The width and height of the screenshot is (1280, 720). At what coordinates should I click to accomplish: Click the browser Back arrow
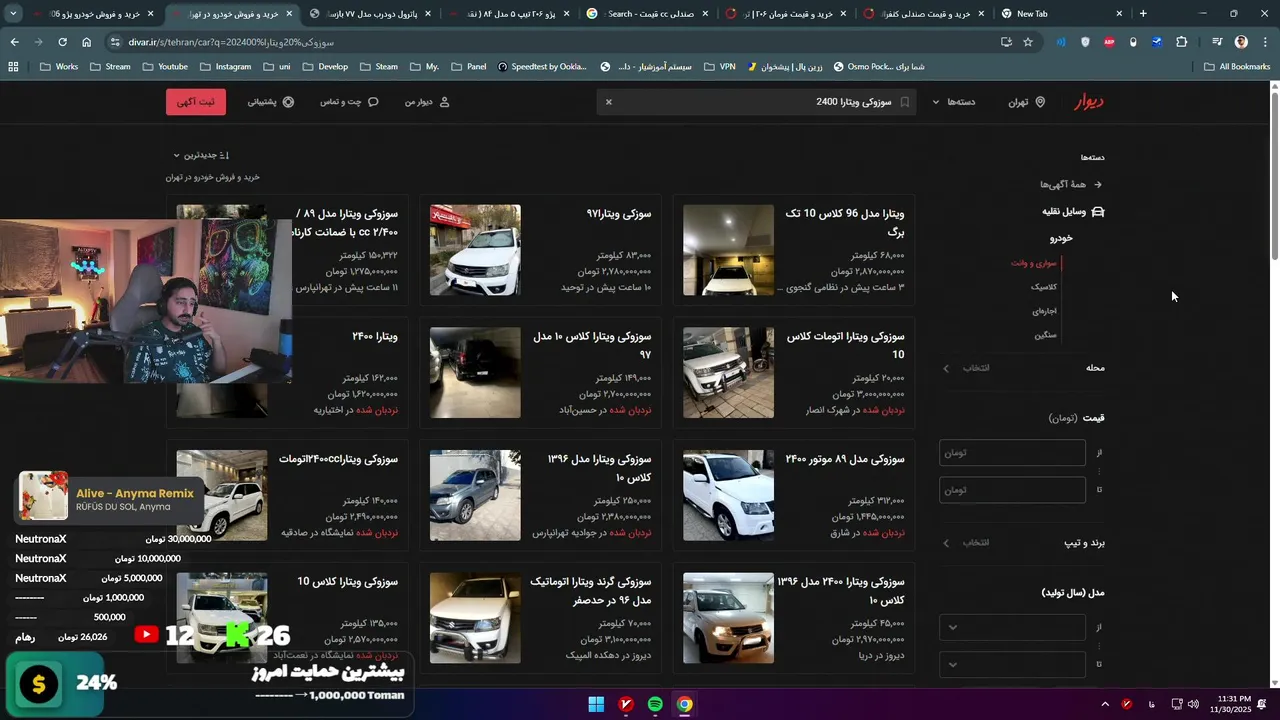pyautogui.click(x=14, y=42)
